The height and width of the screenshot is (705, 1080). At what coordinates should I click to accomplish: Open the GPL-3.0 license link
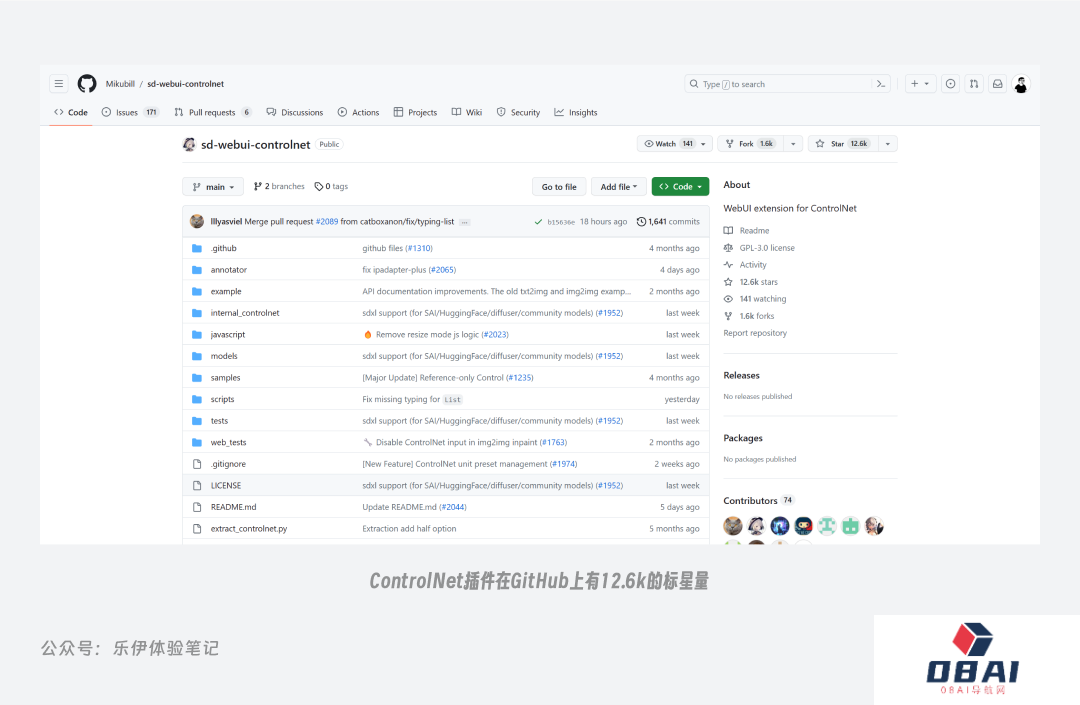point(759,248)
